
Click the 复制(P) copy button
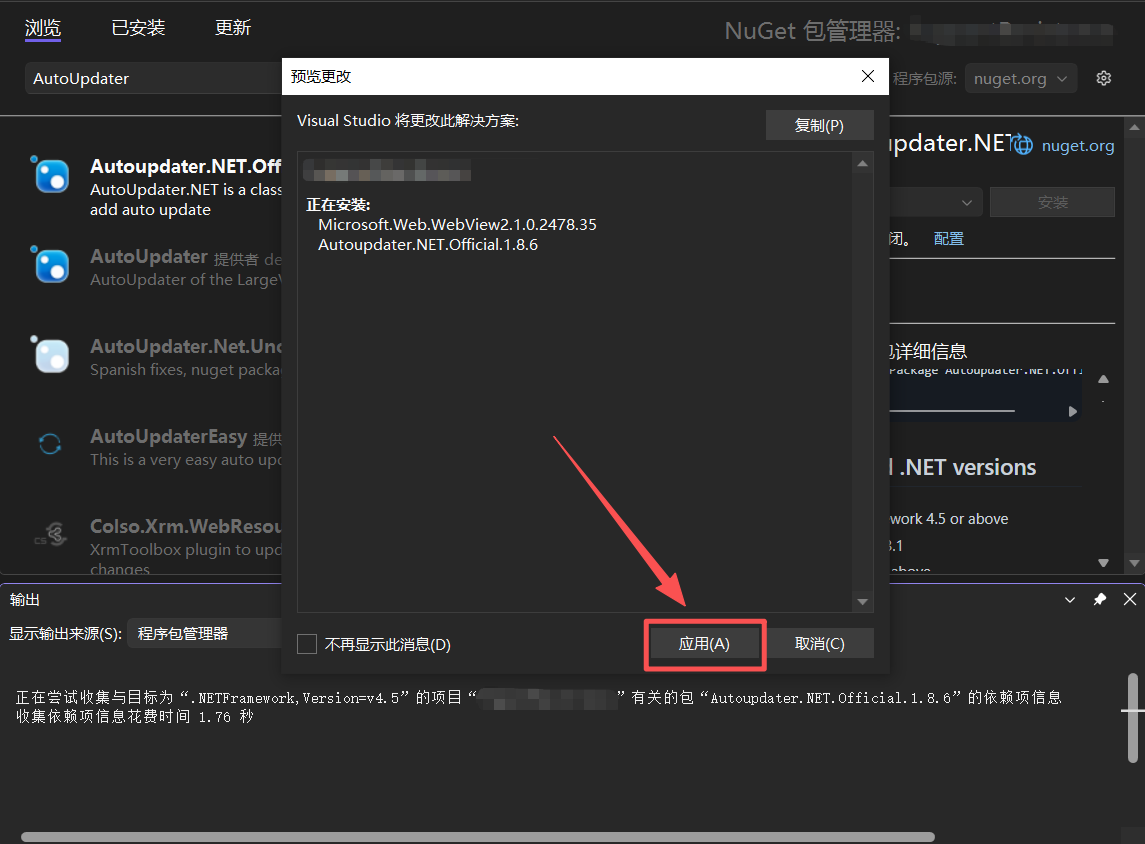click(819, 125)
